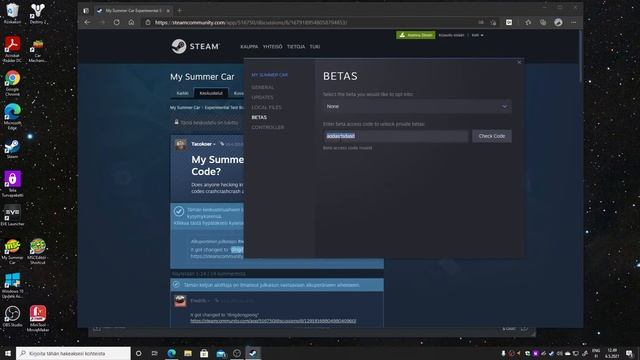
Task: Open Acrobat Reader DC desktop icon
Action: pyautogui.click(x=12, y=49)
